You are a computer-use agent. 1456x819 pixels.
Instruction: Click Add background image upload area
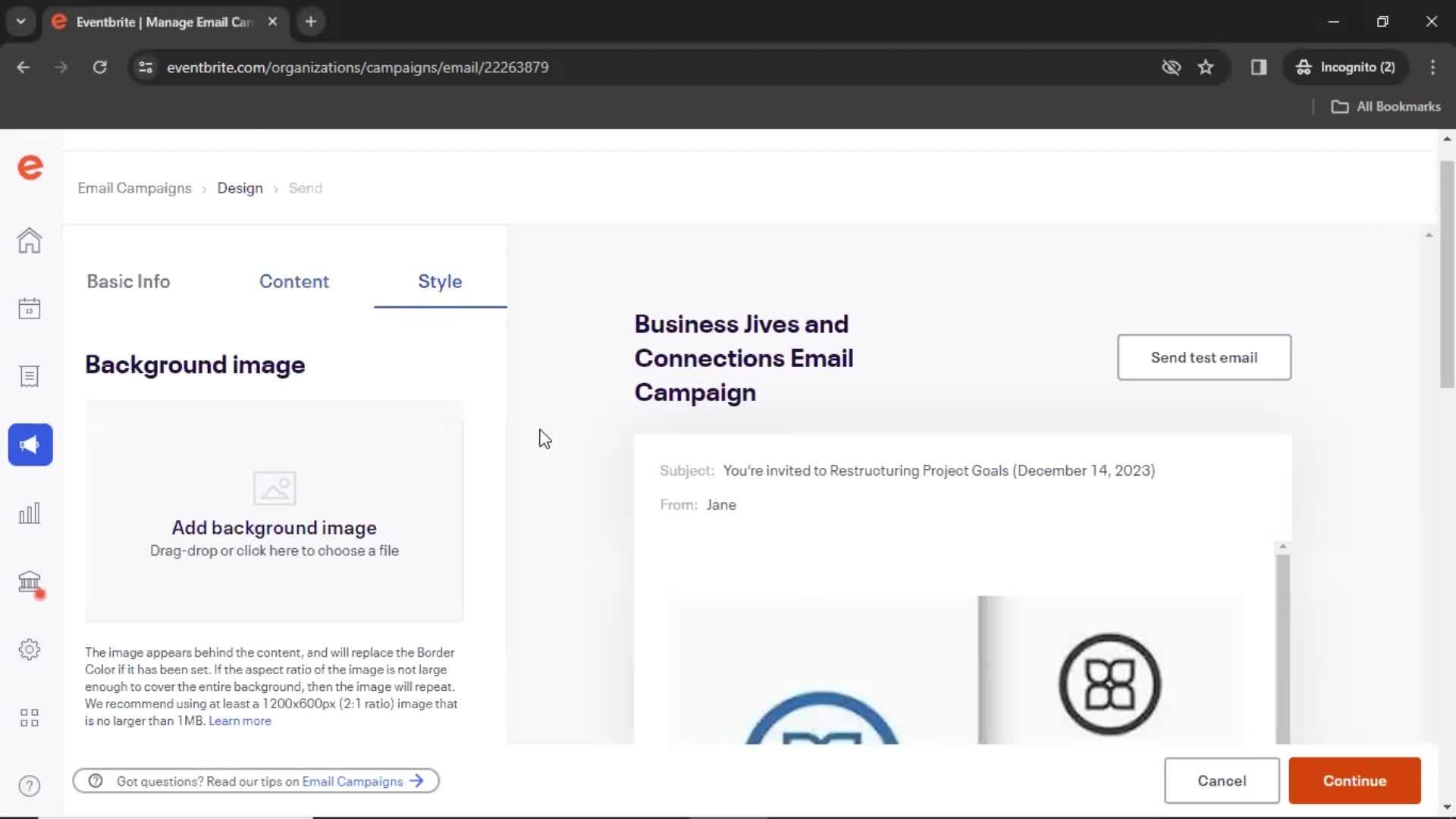click(274, 512)
